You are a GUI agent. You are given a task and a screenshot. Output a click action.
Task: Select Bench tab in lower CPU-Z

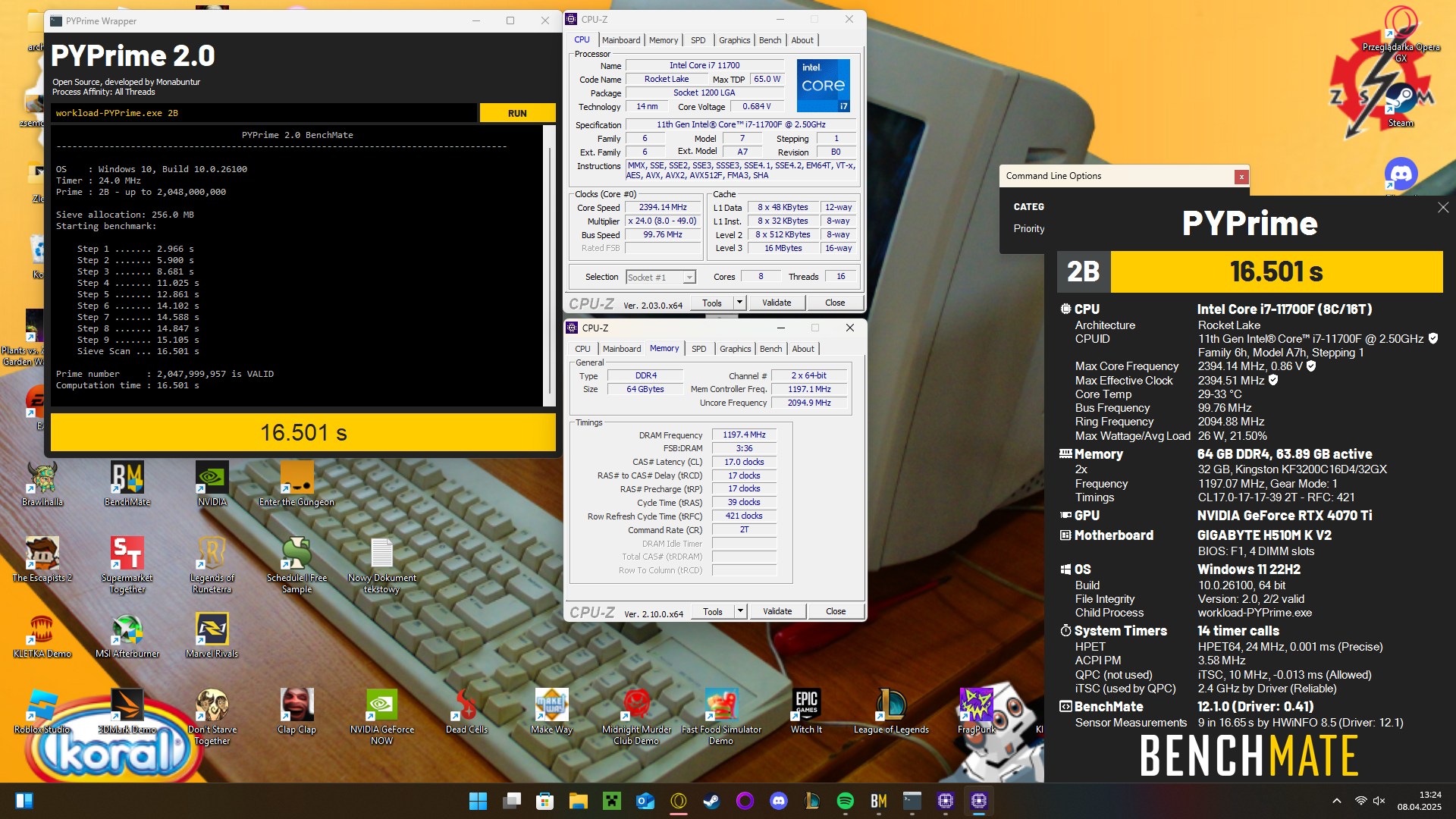click(770, 349)
